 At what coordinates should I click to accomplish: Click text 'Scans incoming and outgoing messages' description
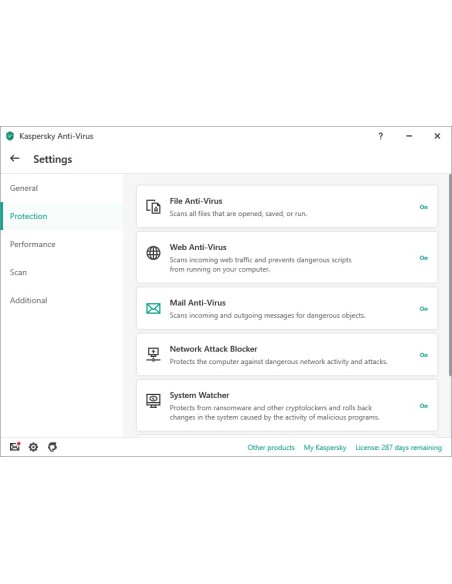tap(267, 315)
